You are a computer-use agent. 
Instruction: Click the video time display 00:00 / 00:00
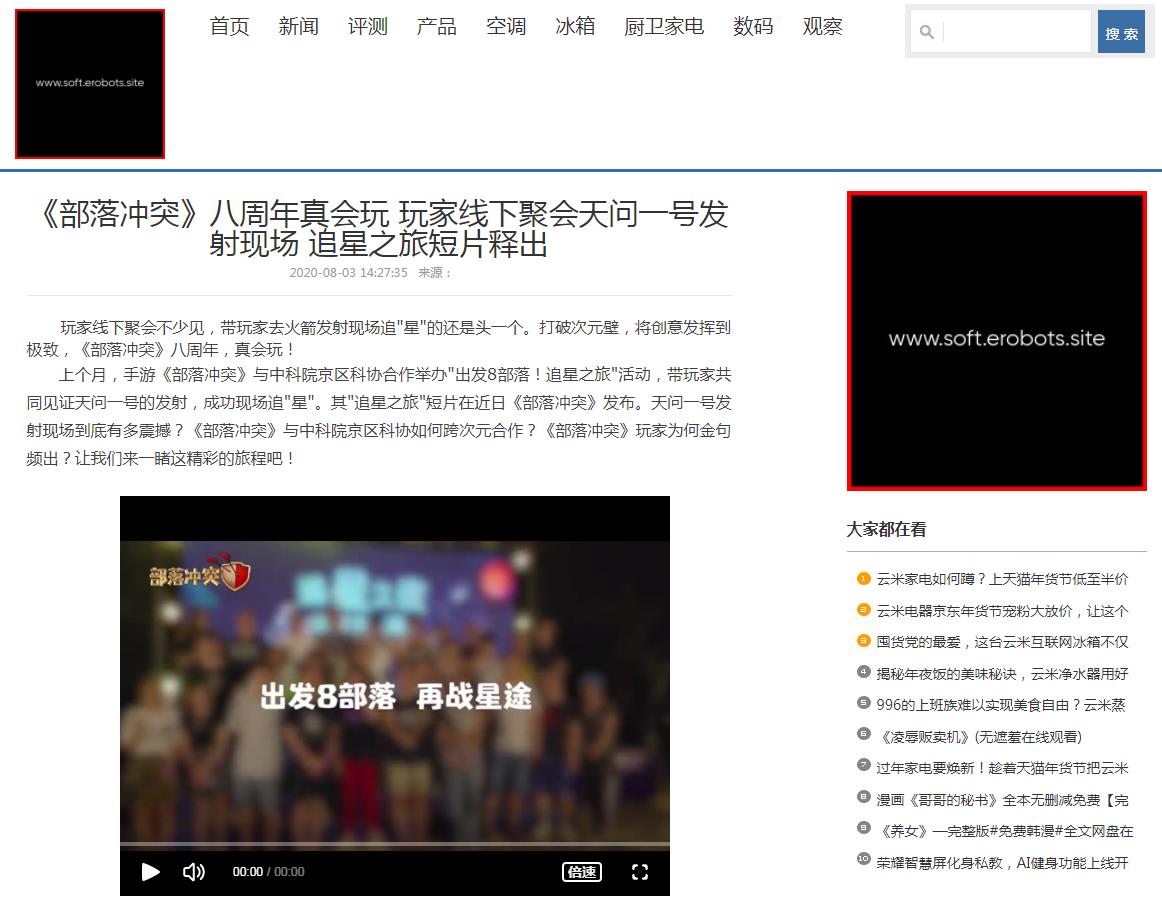(268, 872)
